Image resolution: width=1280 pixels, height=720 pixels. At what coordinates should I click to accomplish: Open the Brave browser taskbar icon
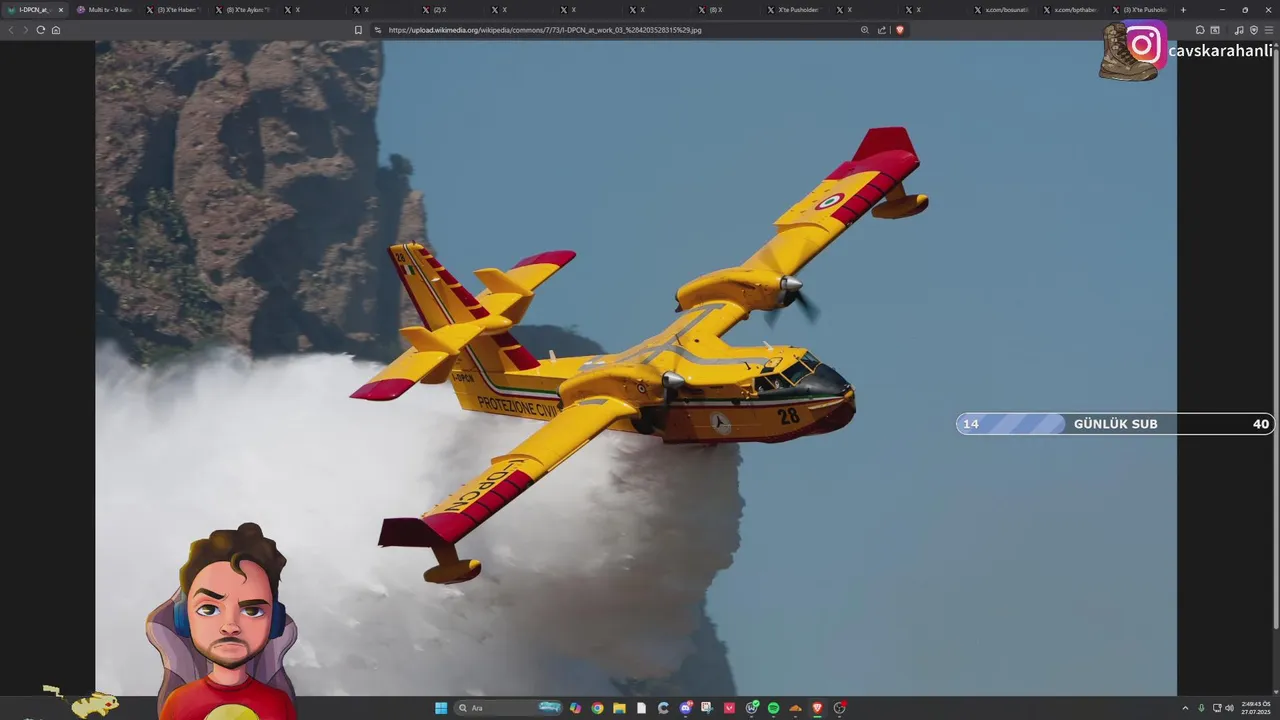(x=817, y=708)
